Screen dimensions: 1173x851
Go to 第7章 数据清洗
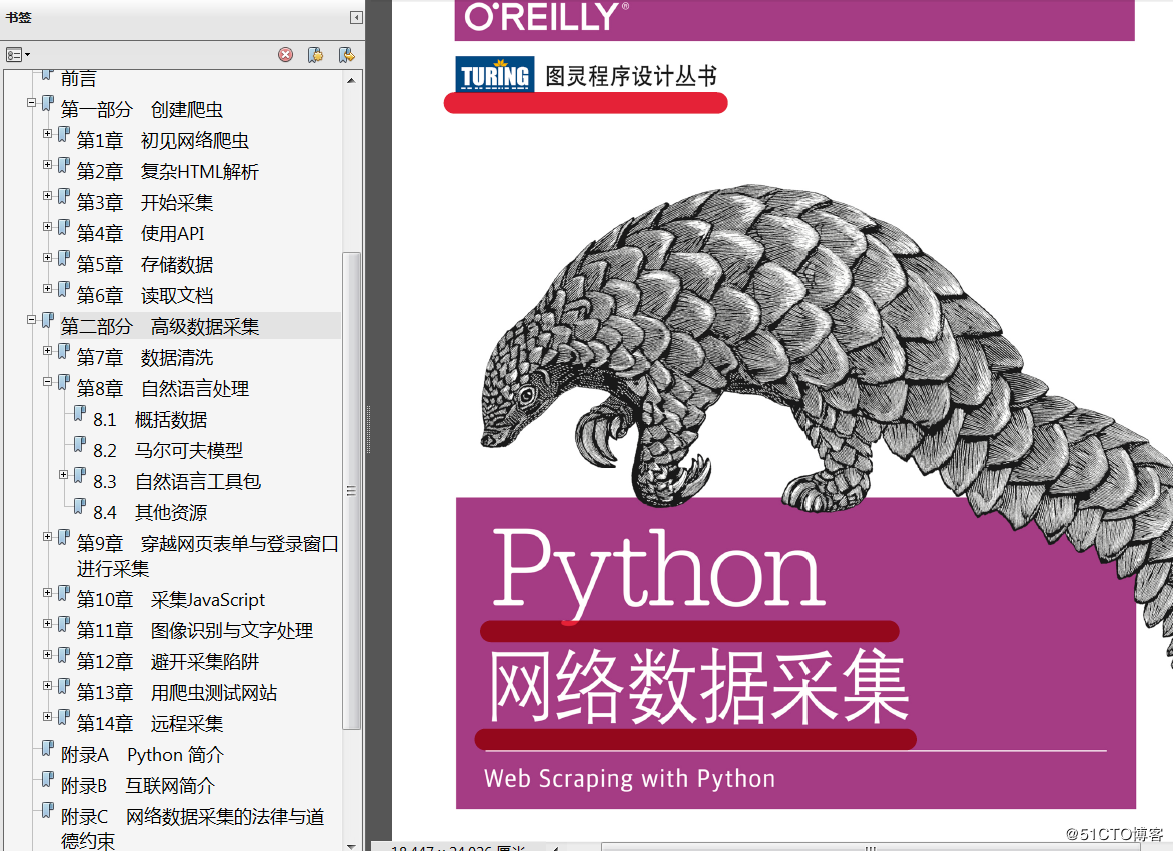click(x=145, y=357)
